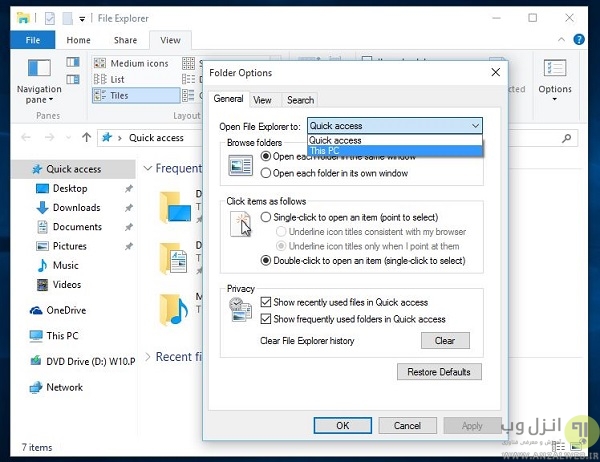Click Clear to erase File Explorer history

point(444,340)
